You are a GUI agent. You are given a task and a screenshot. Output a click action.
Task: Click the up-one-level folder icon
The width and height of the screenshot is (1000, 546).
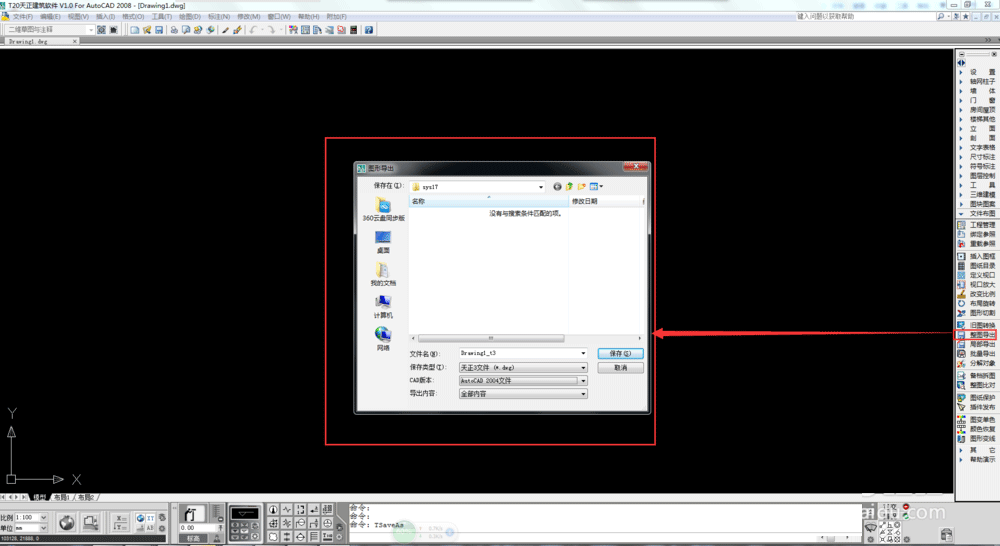point(570,187)
